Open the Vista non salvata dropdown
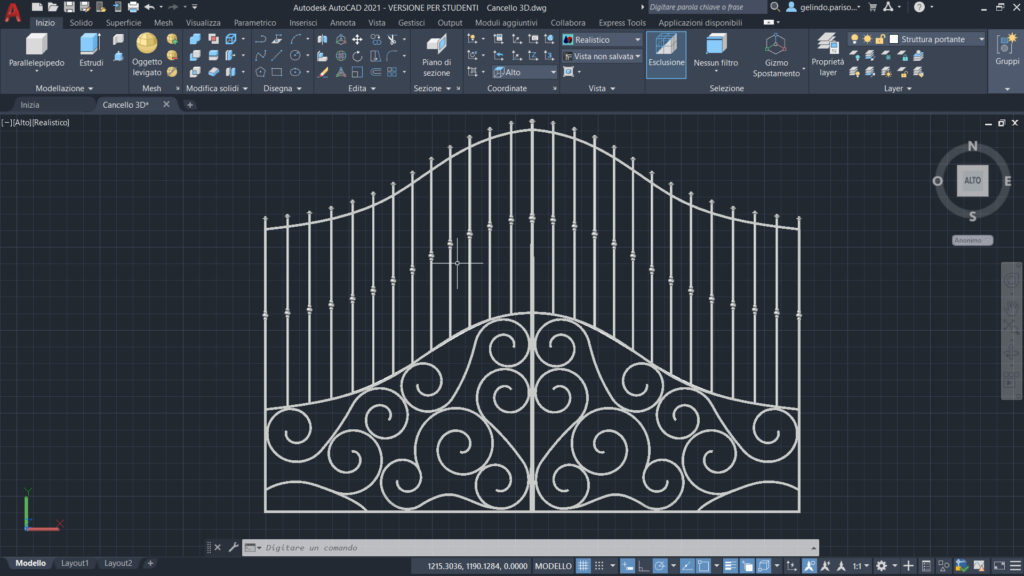The height and width of the screenshot is (576, 1024). pos(601,56)
